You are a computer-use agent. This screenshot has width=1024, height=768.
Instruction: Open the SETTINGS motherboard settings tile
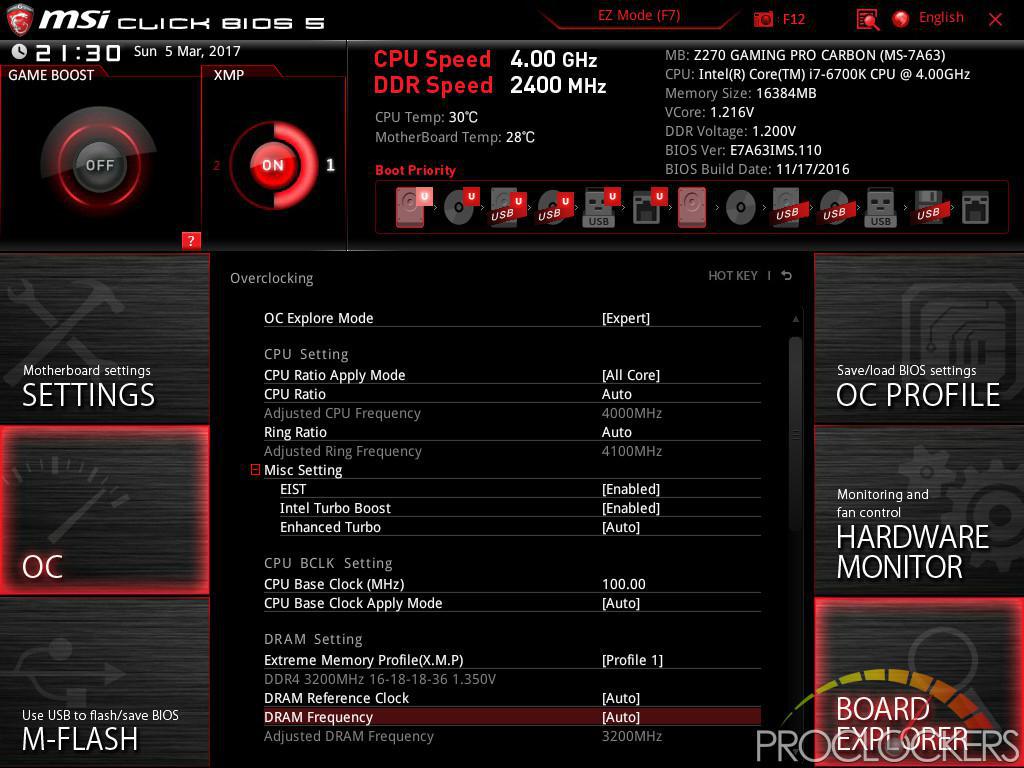tap(104, 338)
